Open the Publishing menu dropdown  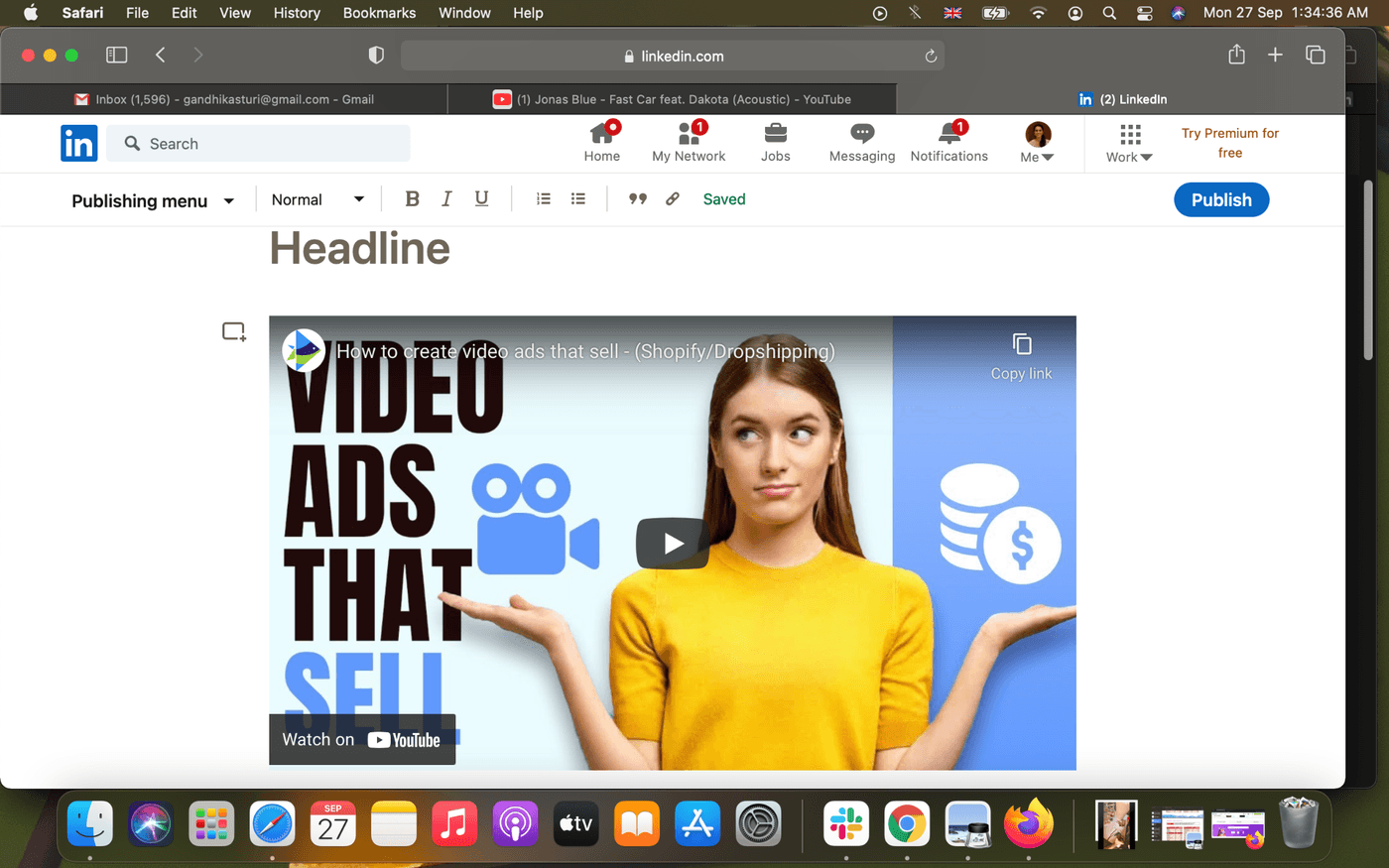pyautogui.click(x=153, y=200)
